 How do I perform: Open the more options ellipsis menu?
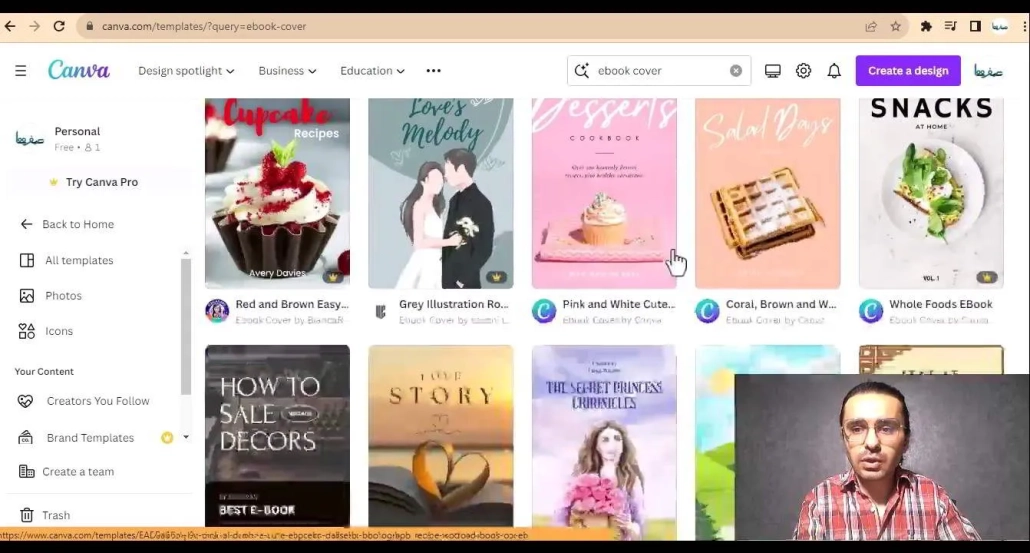[434, 70]
